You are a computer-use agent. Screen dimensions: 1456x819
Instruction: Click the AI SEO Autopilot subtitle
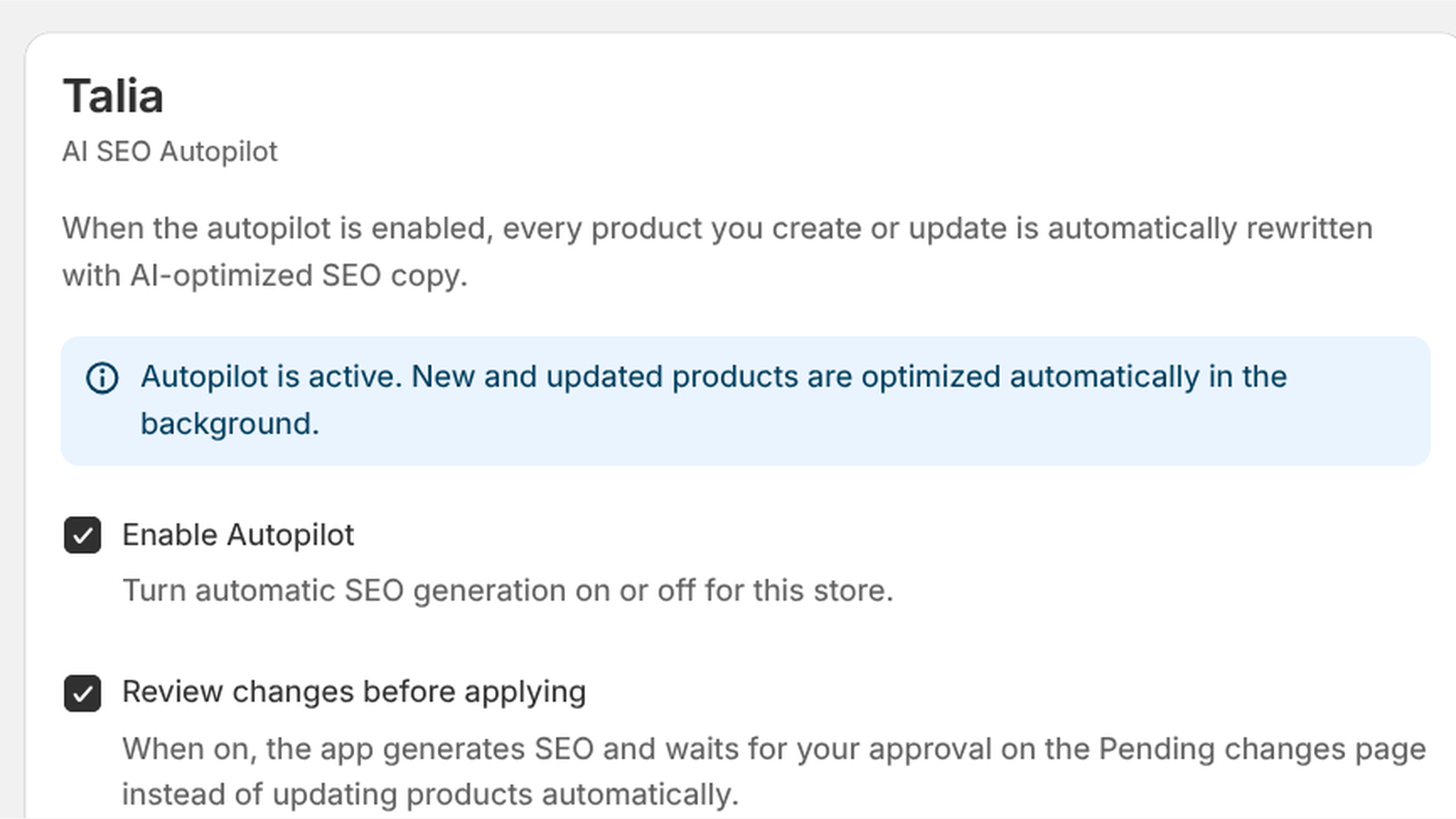(169, 151)
